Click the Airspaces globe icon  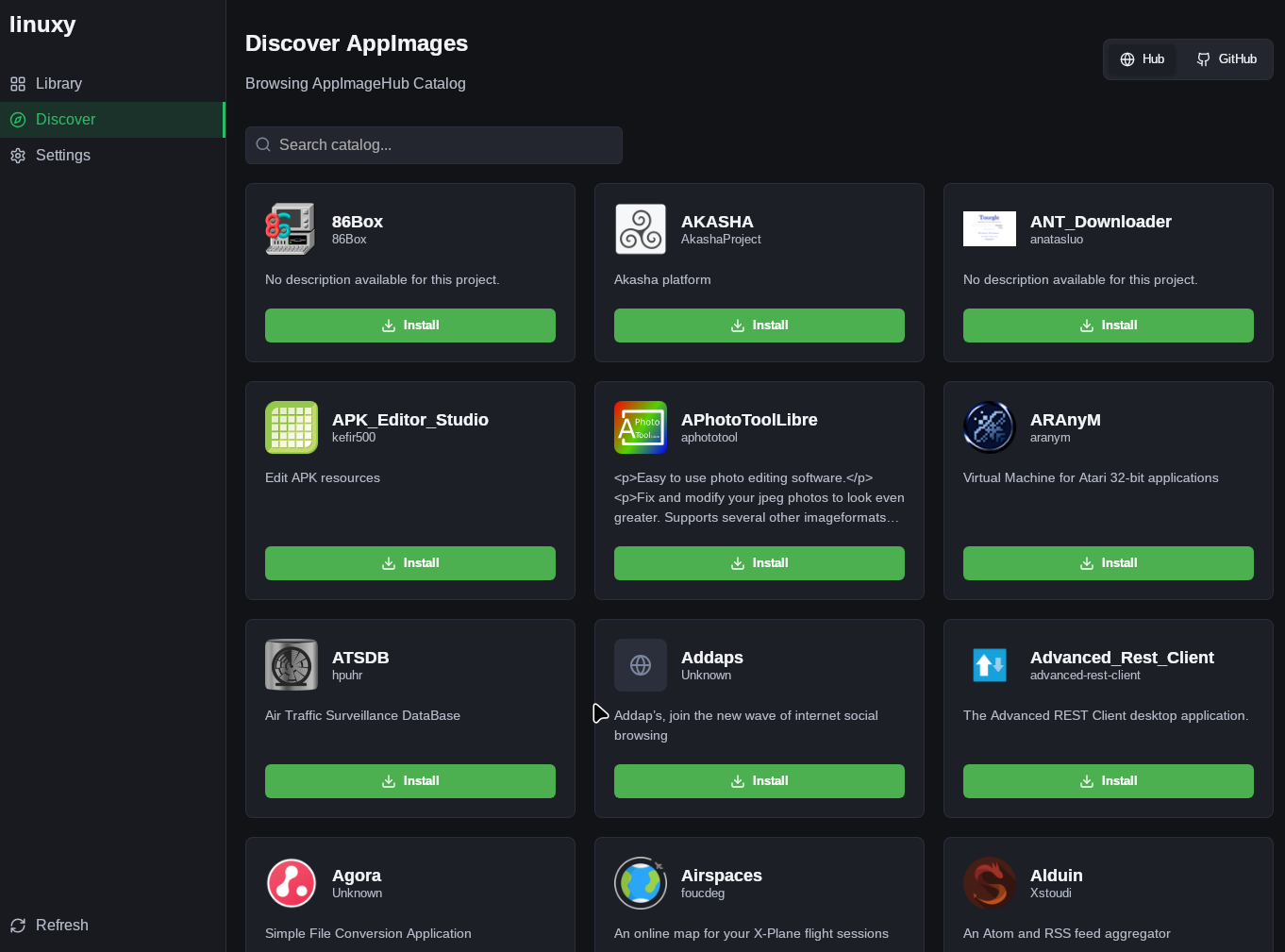(x=641, y=883)
